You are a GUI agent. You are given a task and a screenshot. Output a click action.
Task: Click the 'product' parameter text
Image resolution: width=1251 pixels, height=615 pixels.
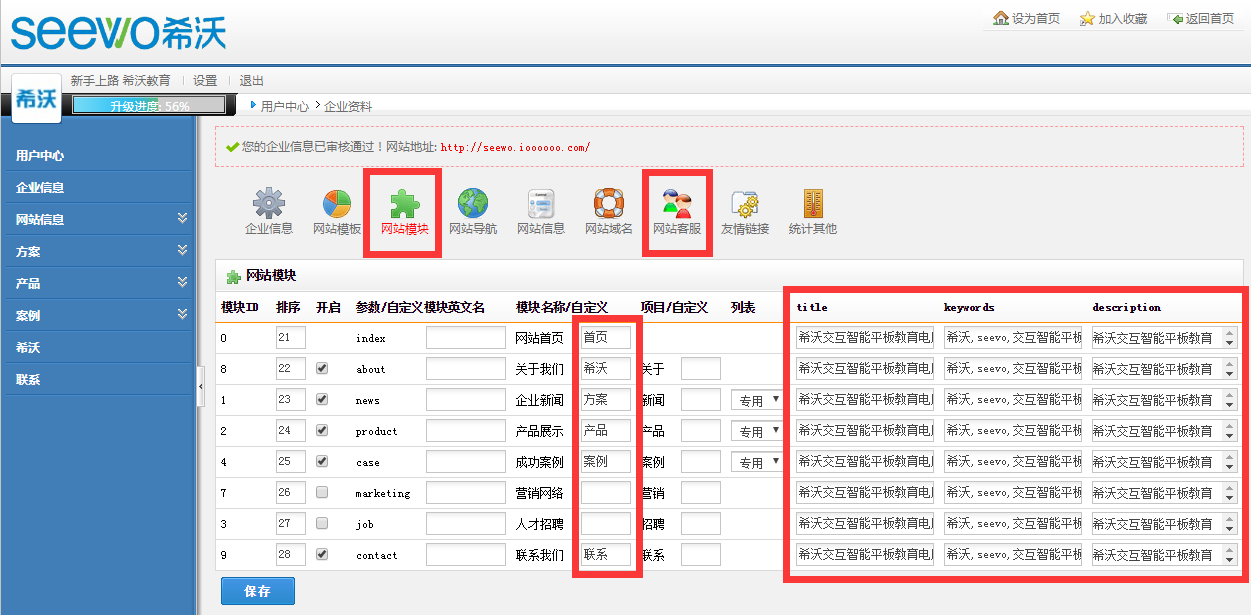[376, 432]
